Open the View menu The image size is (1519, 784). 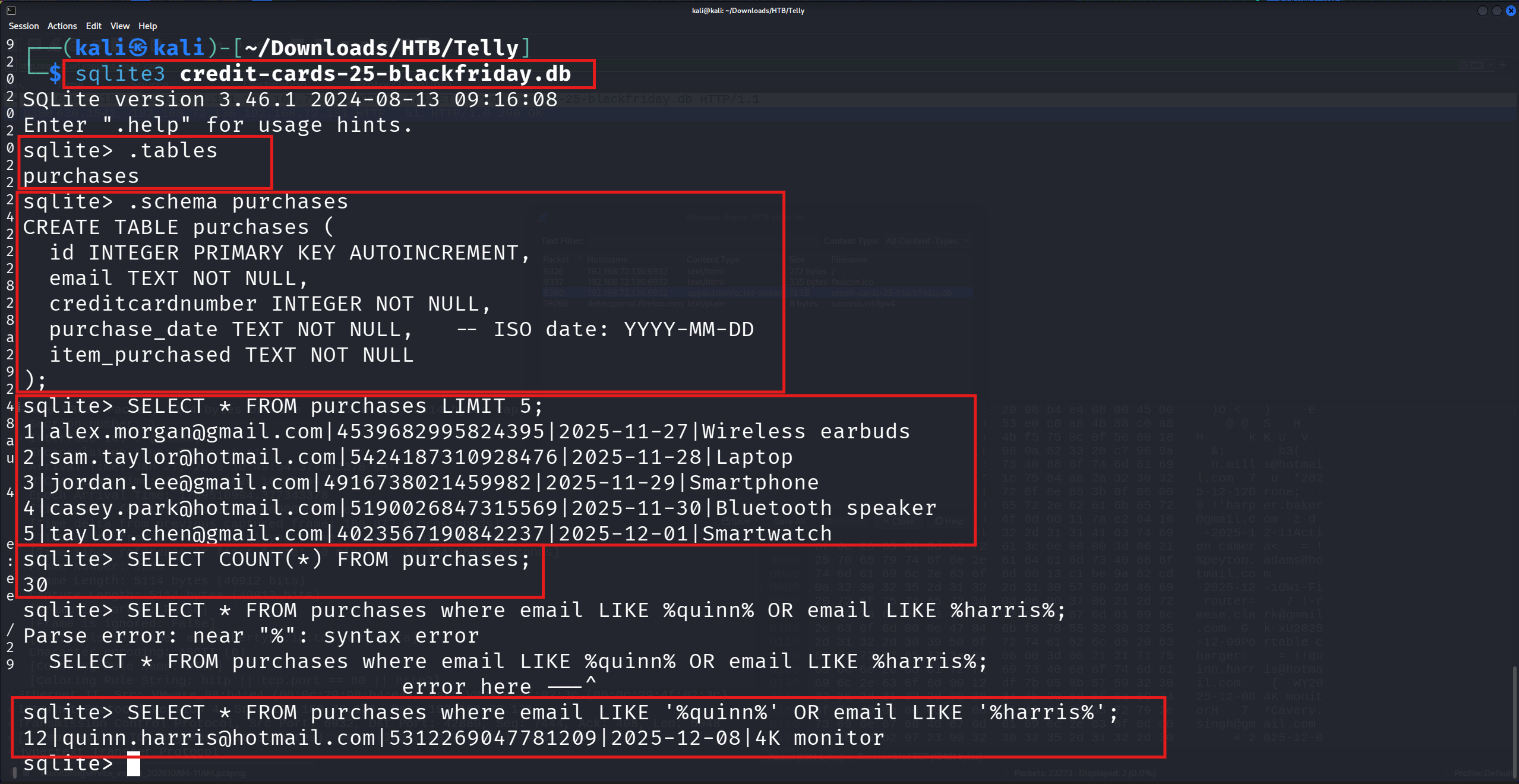point(119,26)
